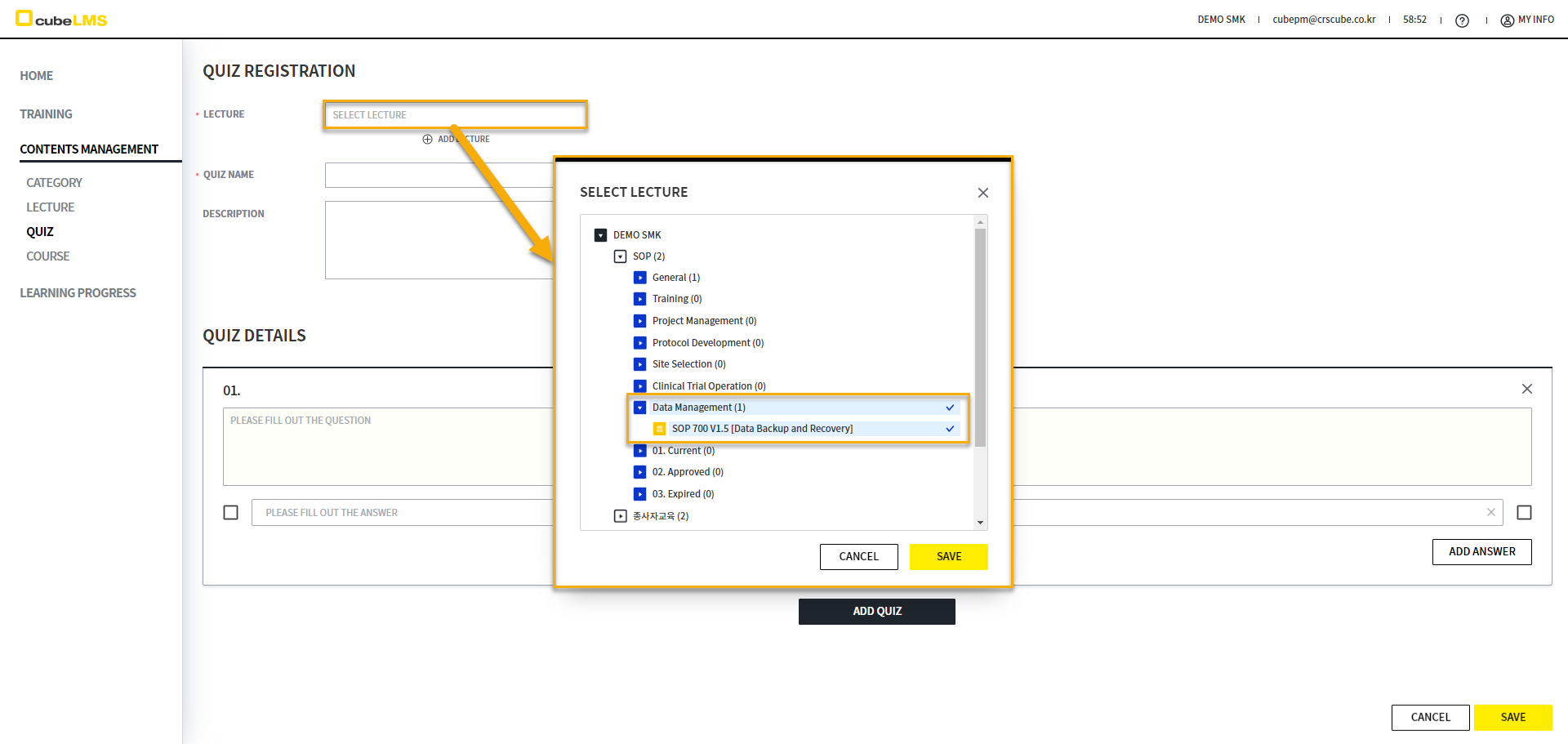Close the Select Lecture dialog with X
Image resolution: width=1568 pixels, height=744 pixels.
pos(982,193)
